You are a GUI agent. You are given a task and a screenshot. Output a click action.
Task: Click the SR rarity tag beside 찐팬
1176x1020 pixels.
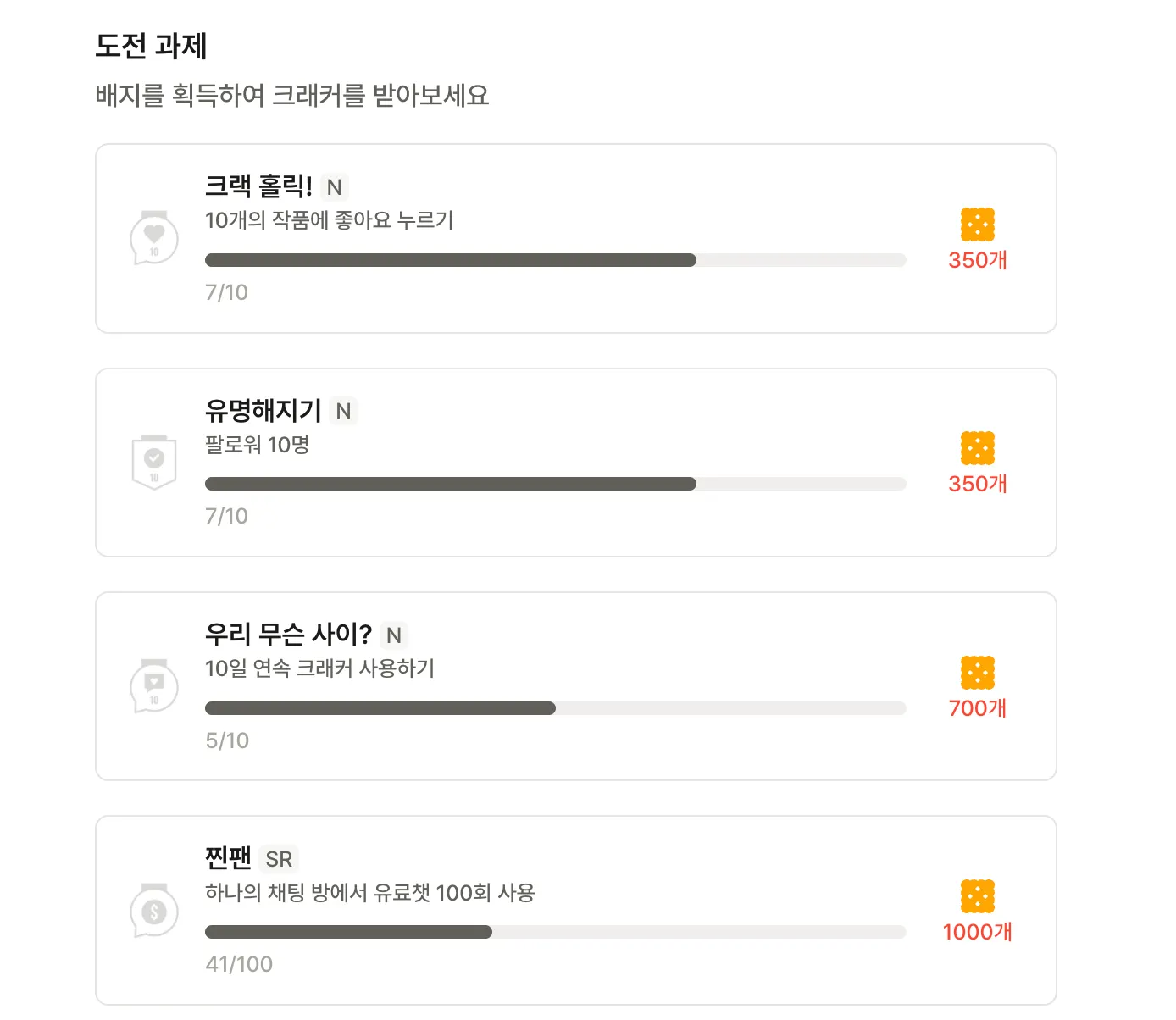(279, 859)
